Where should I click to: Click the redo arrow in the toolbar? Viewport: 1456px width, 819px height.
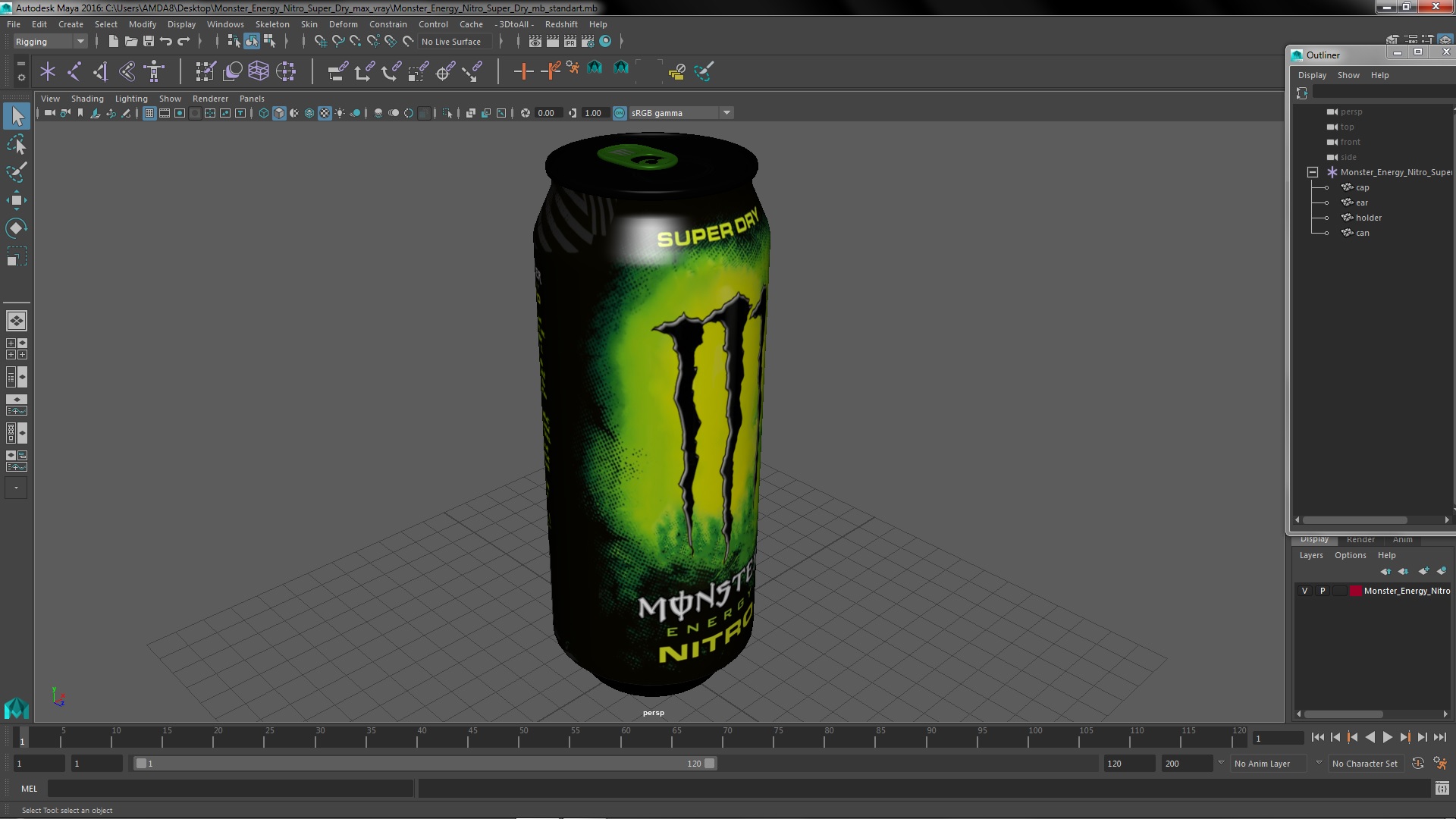184,41
